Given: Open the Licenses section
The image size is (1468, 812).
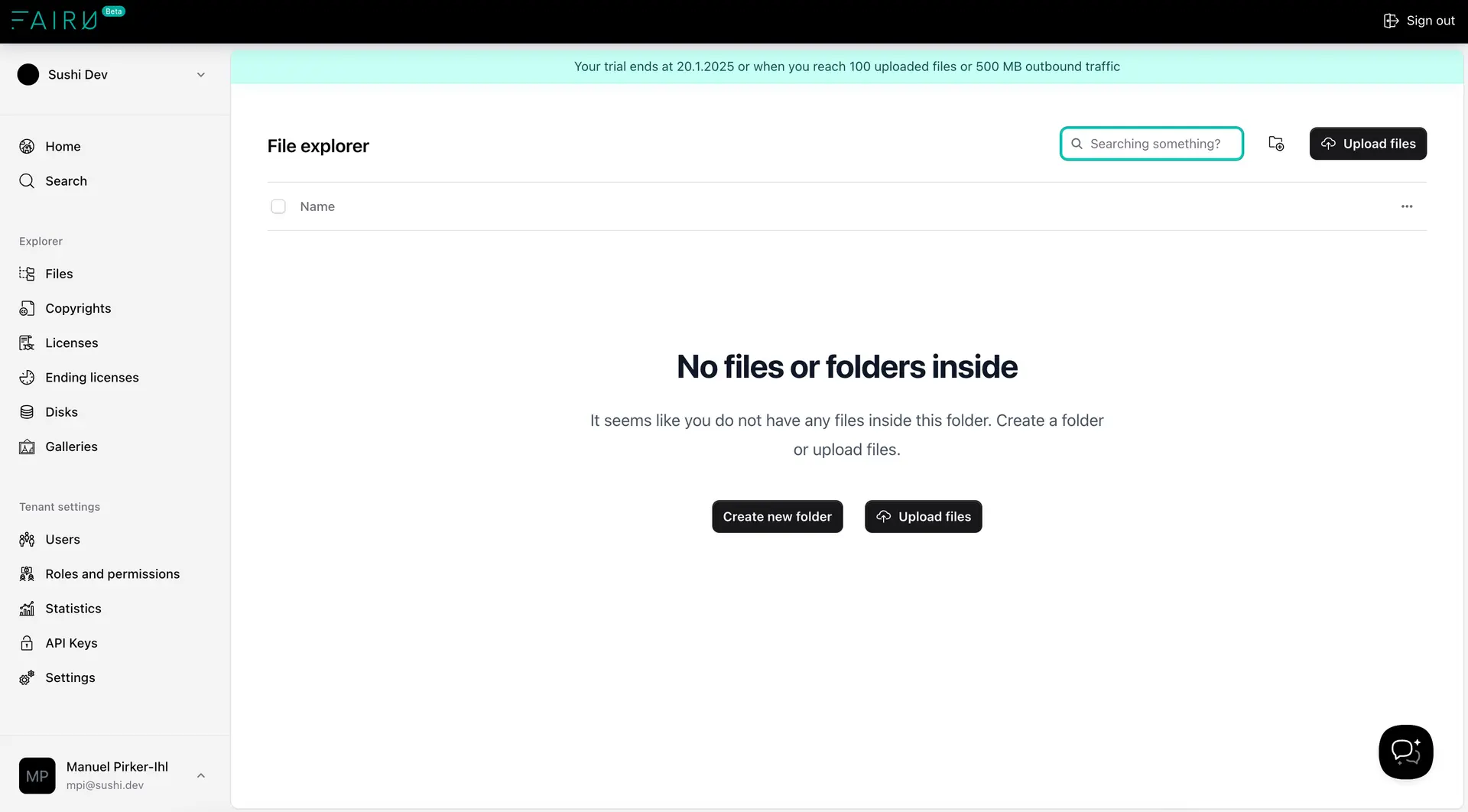Looking at the screenshot, I should 70,343.
